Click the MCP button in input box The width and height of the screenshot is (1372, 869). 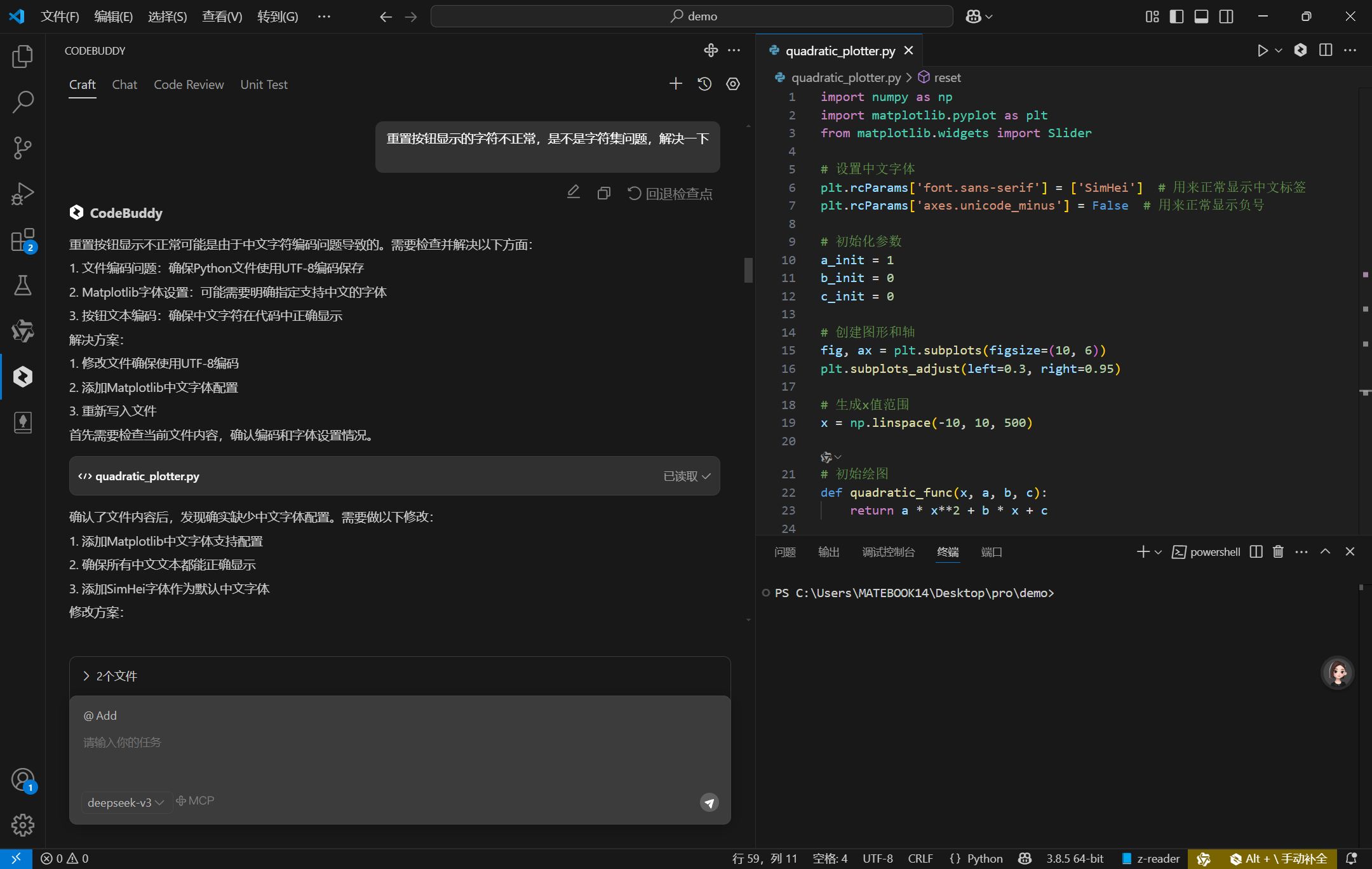(195, 801)
